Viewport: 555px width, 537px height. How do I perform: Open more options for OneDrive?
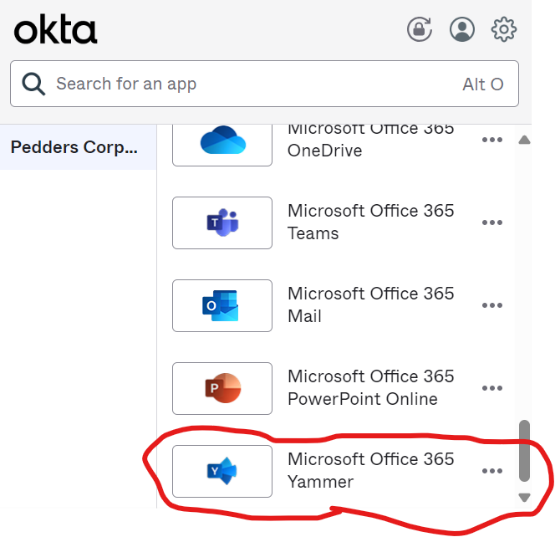coord(492,140)
